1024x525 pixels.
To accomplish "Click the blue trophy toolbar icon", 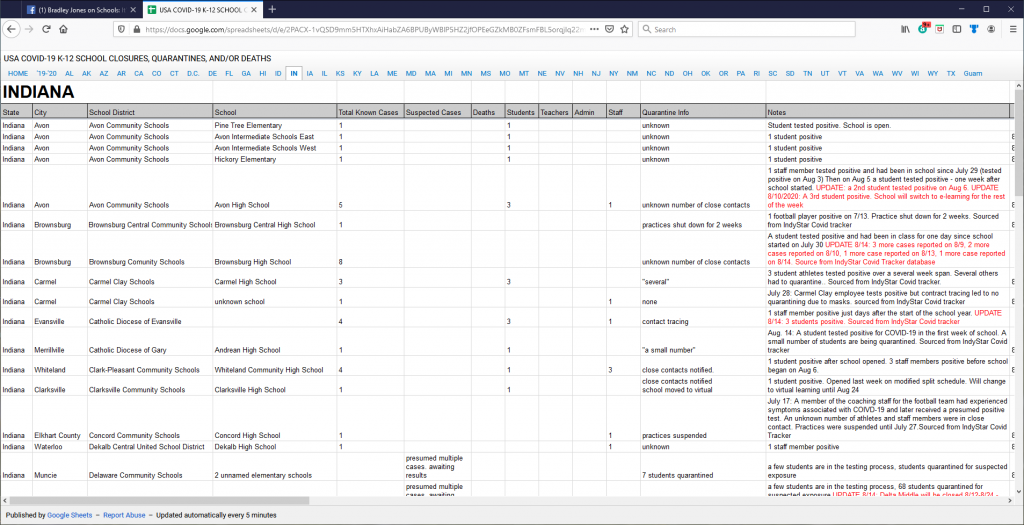I will pos(974,29).
